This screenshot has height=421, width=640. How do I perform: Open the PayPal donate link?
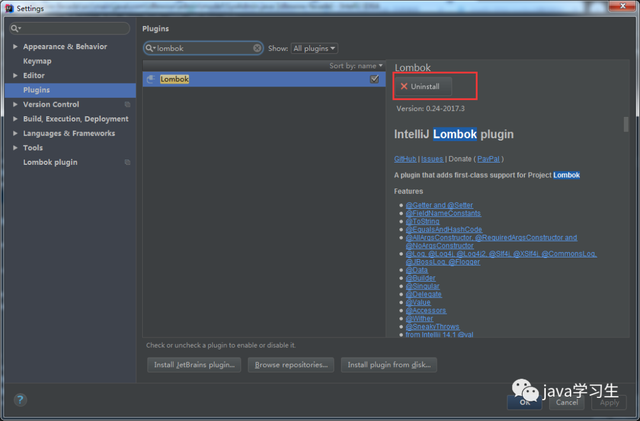click(x=488, y=159)
